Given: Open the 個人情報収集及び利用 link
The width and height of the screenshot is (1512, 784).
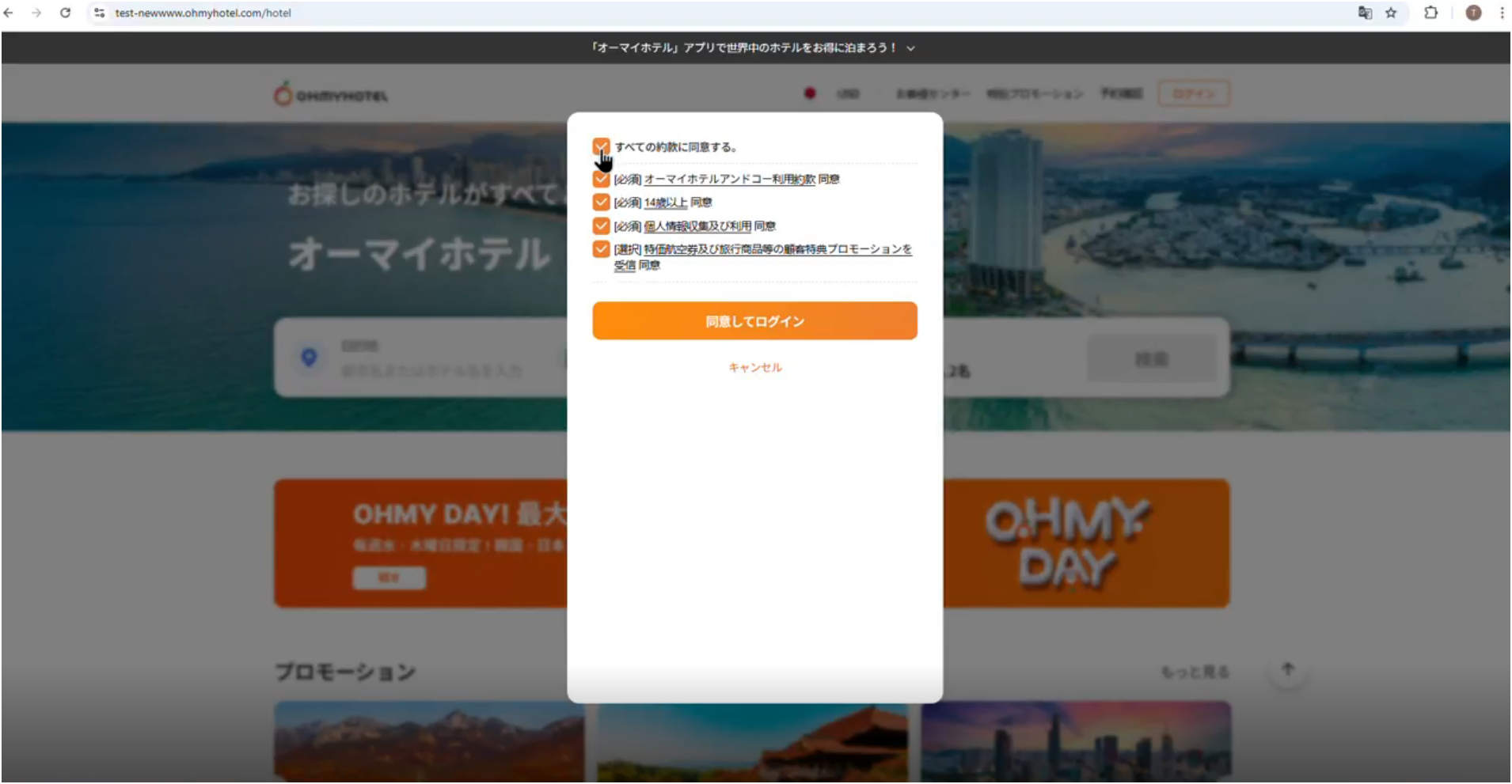Looking at the screenshot, I should click(697, 226).
